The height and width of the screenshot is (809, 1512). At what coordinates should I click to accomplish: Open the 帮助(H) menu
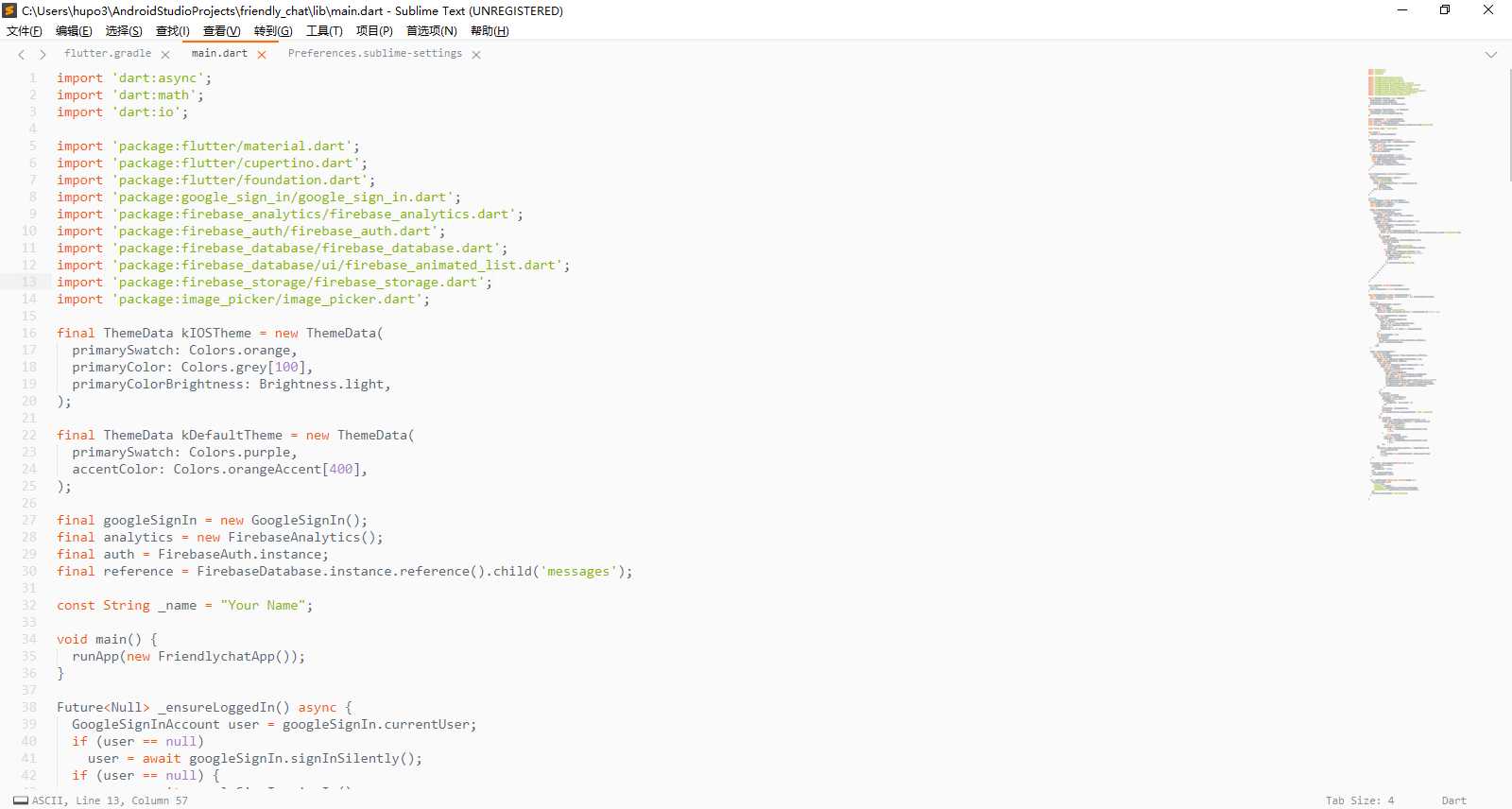490,31
